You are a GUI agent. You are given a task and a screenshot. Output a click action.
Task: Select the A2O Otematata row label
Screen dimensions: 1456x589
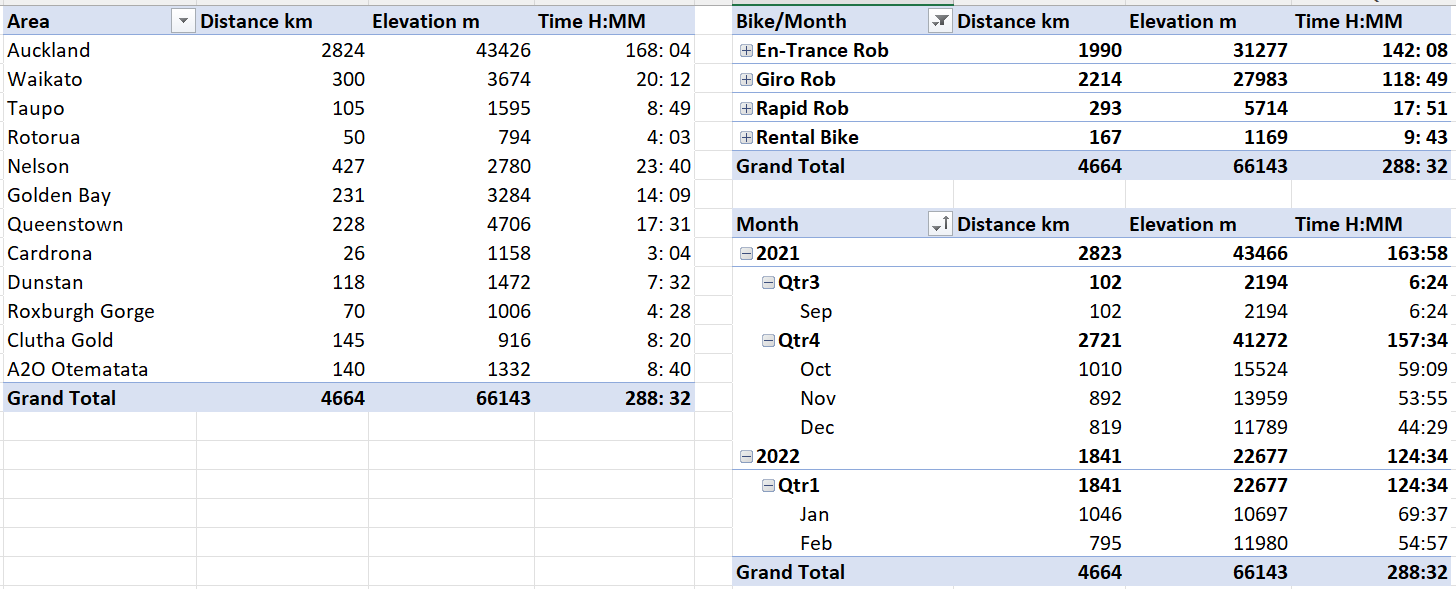pyautogui.click(x=78, y=370)
